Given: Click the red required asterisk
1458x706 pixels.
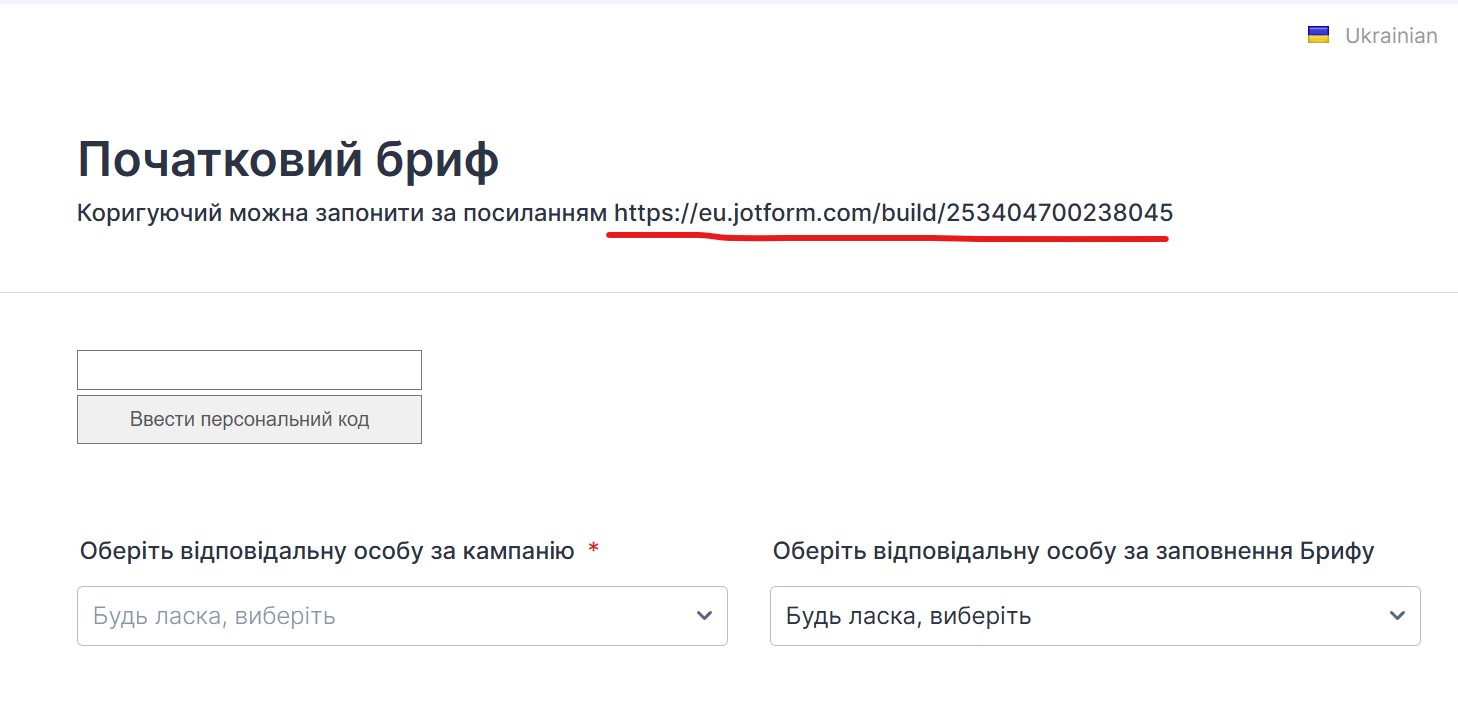Looking at the screenshot, I should coord(593,549).
